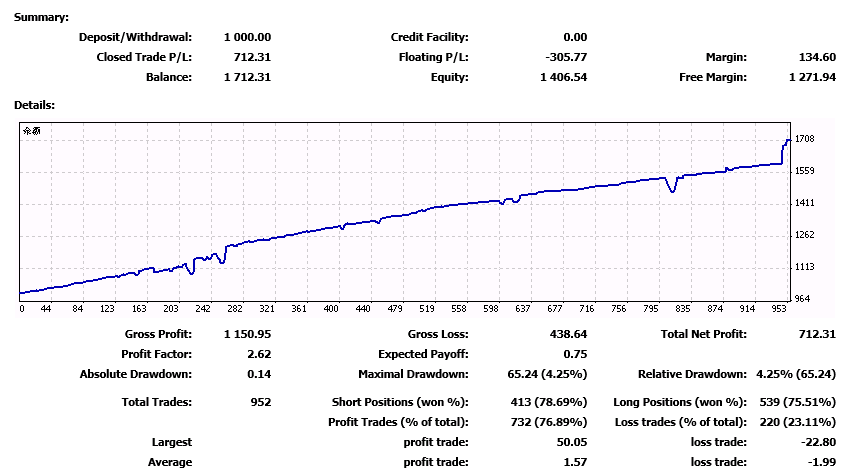The image size is (857, 470).
Task: Select the Total Net Profit value 712.31
Action: tap(817, 334)
